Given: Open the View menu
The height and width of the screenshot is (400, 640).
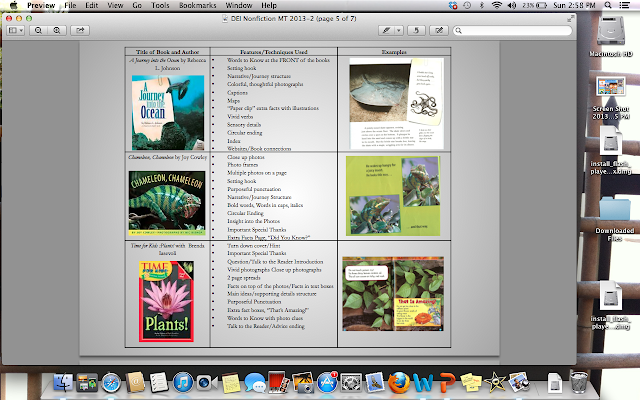Looking at the screenshot, I should (115, 5).
